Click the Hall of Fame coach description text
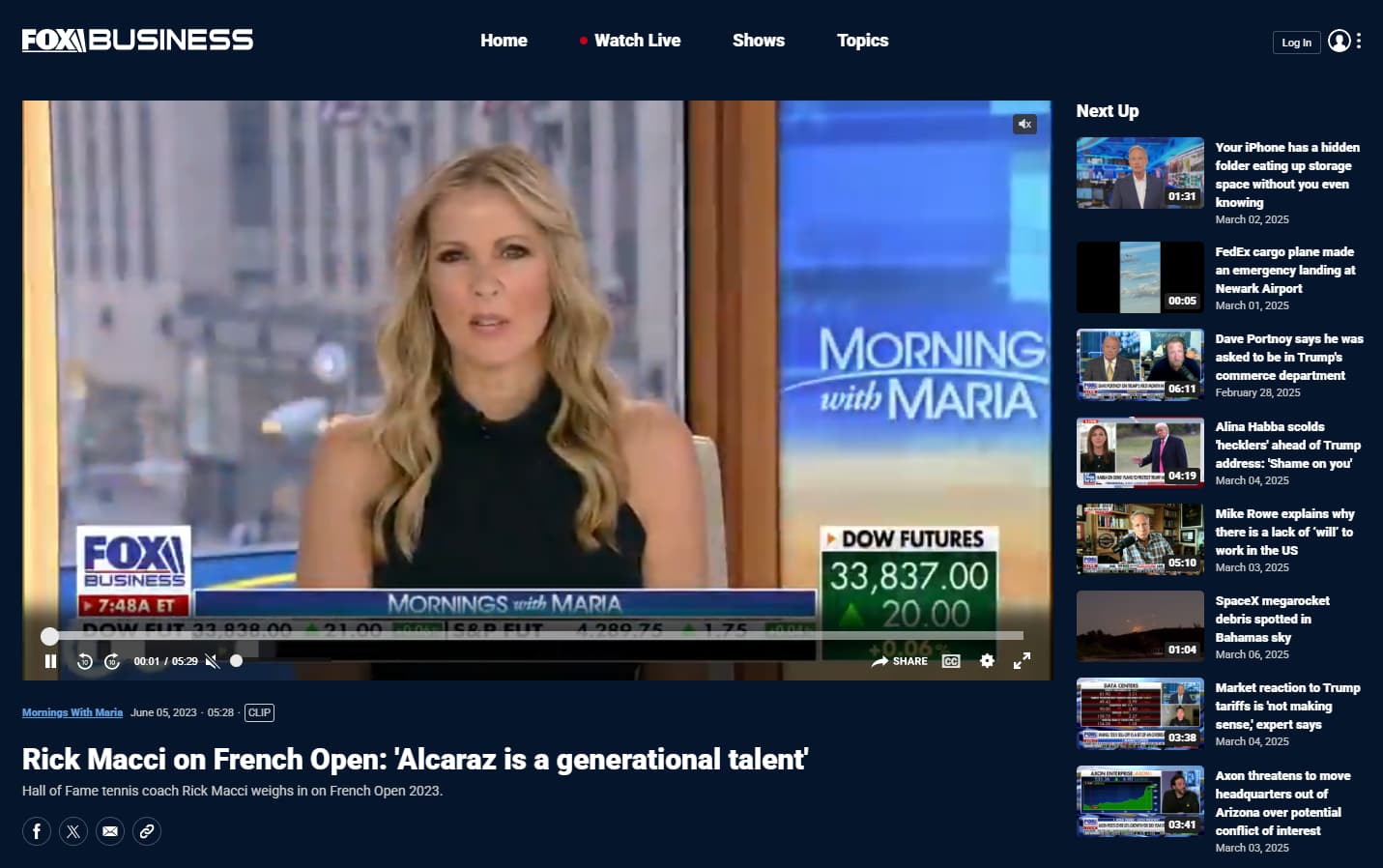 [x=233, y=791]
